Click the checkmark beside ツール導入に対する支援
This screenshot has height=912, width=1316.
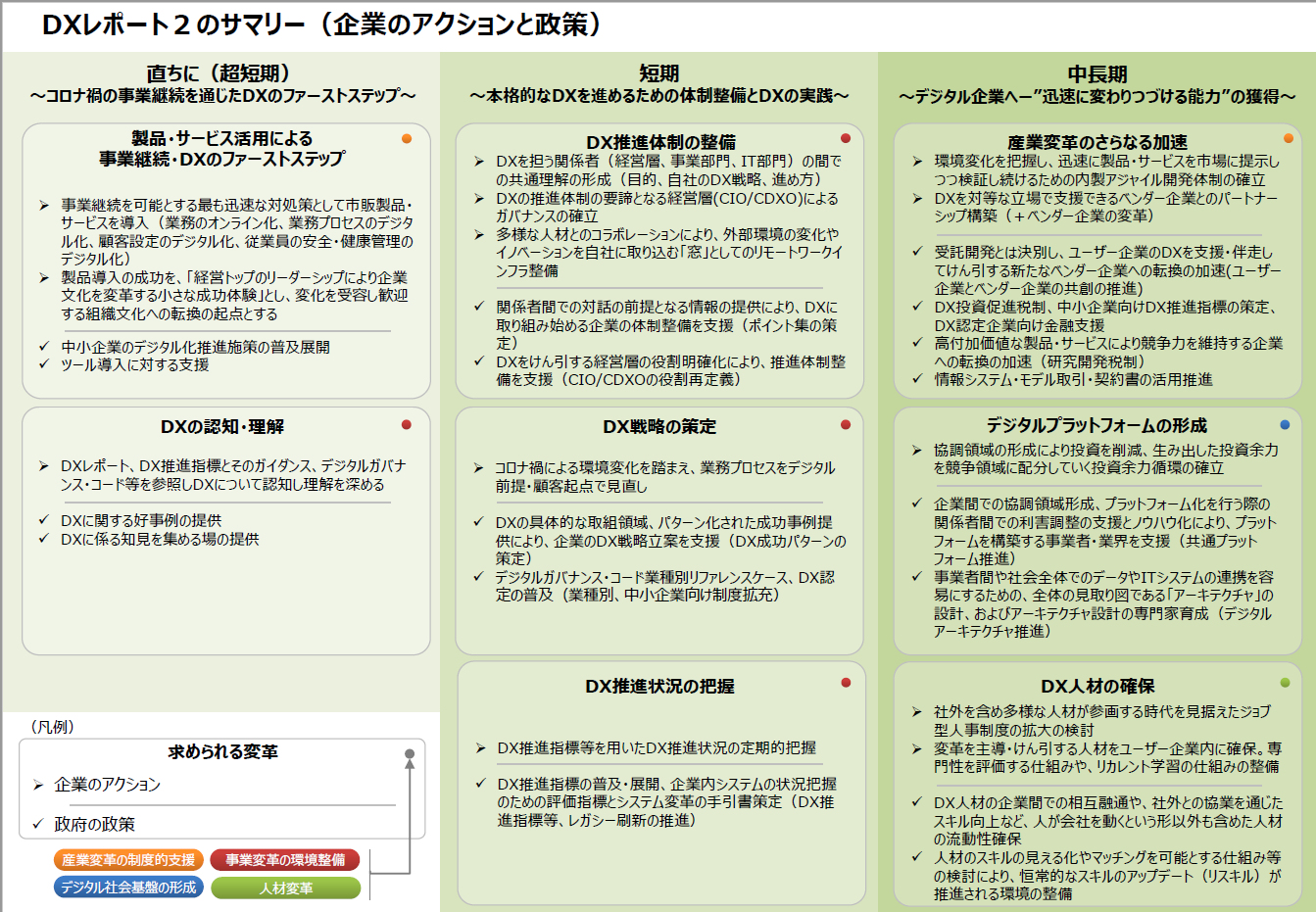(x=44, y=364)
